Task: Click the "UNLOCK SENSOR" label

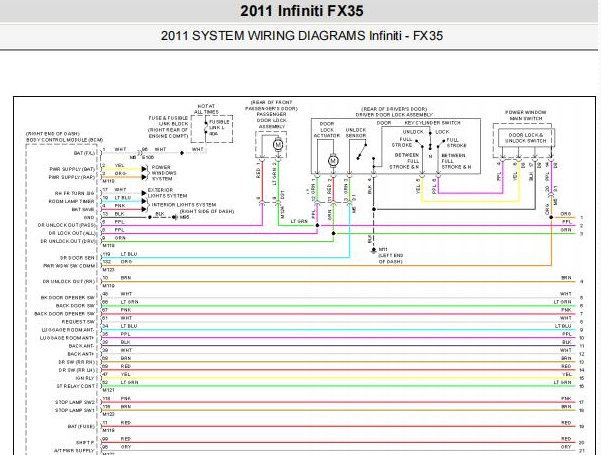Action: pyautogui.click(x=356, y=133)
